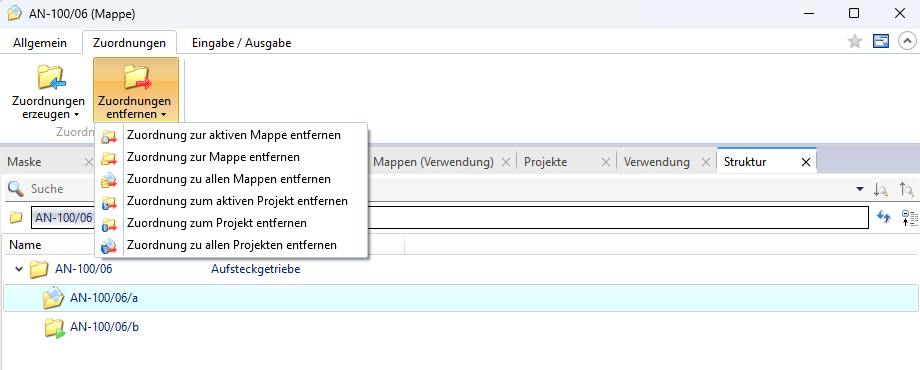
Task: Click the Zuordnungen entfernen ribbon button
Action: coord(135,90)
